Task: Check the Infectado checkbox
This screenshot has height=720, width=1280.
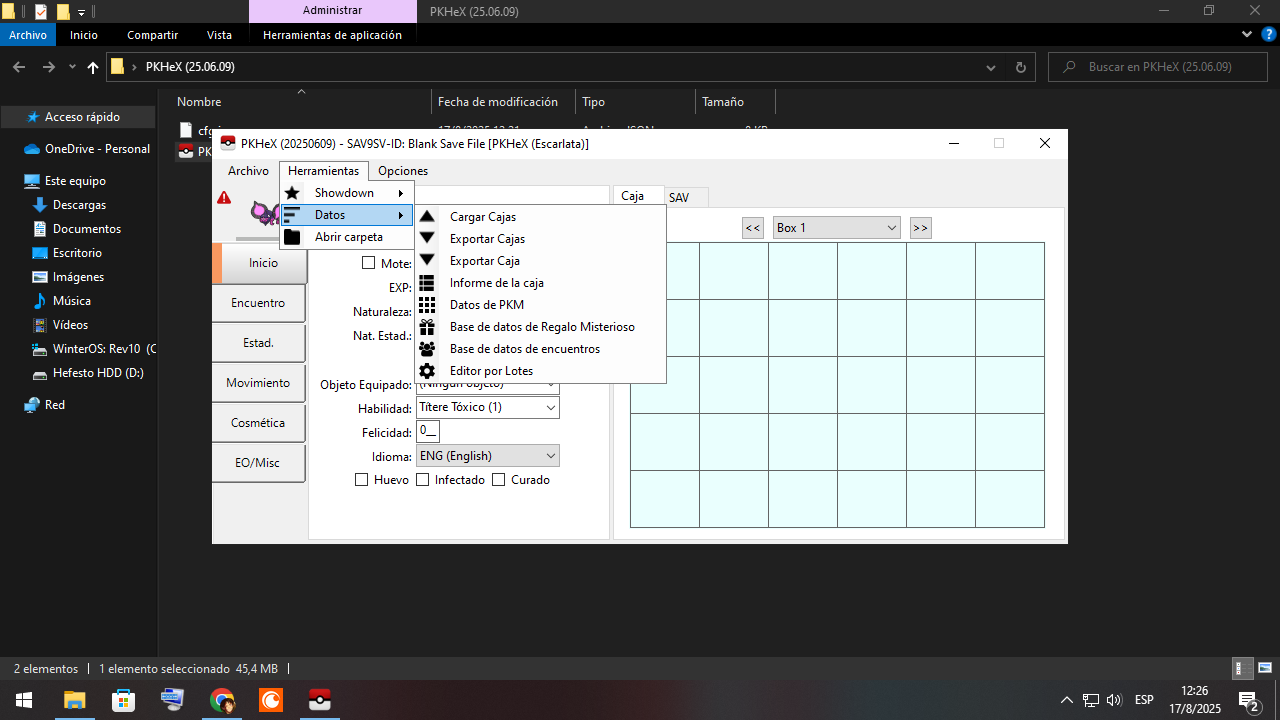Action: point(423,480)
